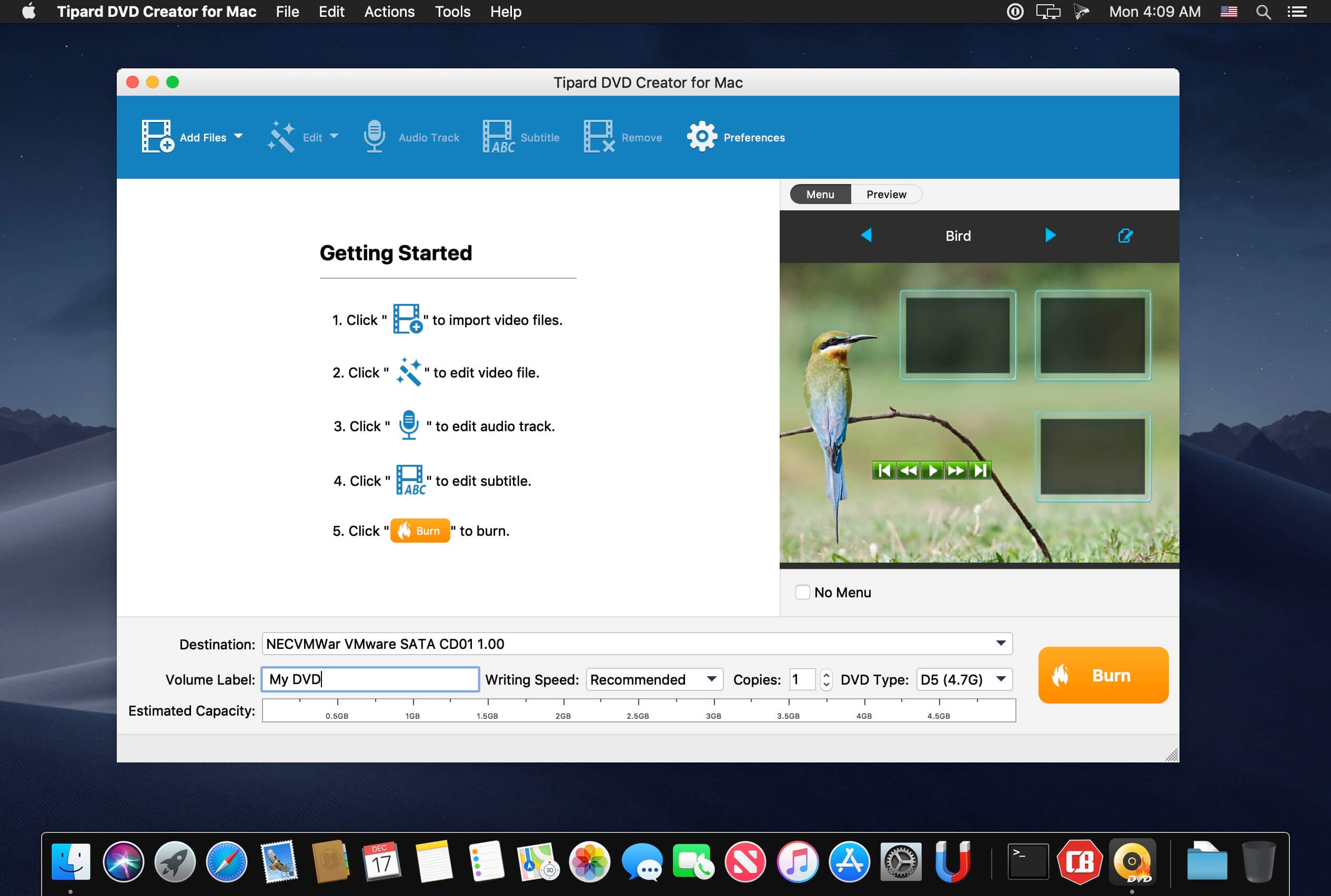Click forward arrow to next menu template
Image resolution: width=1331 pixels, height=896 pixels.
pyautogui.click(x=1050, y=236)
